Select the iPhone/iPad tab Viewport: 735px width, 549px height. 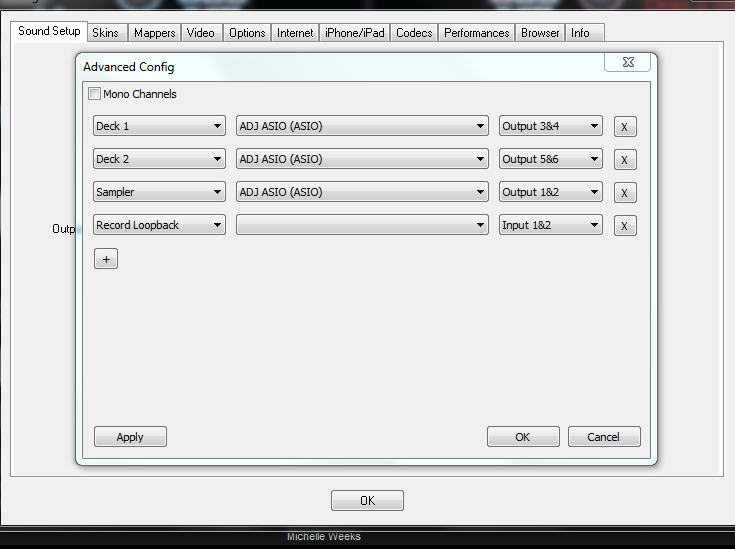pyautogui.click(x=354, y=33)
